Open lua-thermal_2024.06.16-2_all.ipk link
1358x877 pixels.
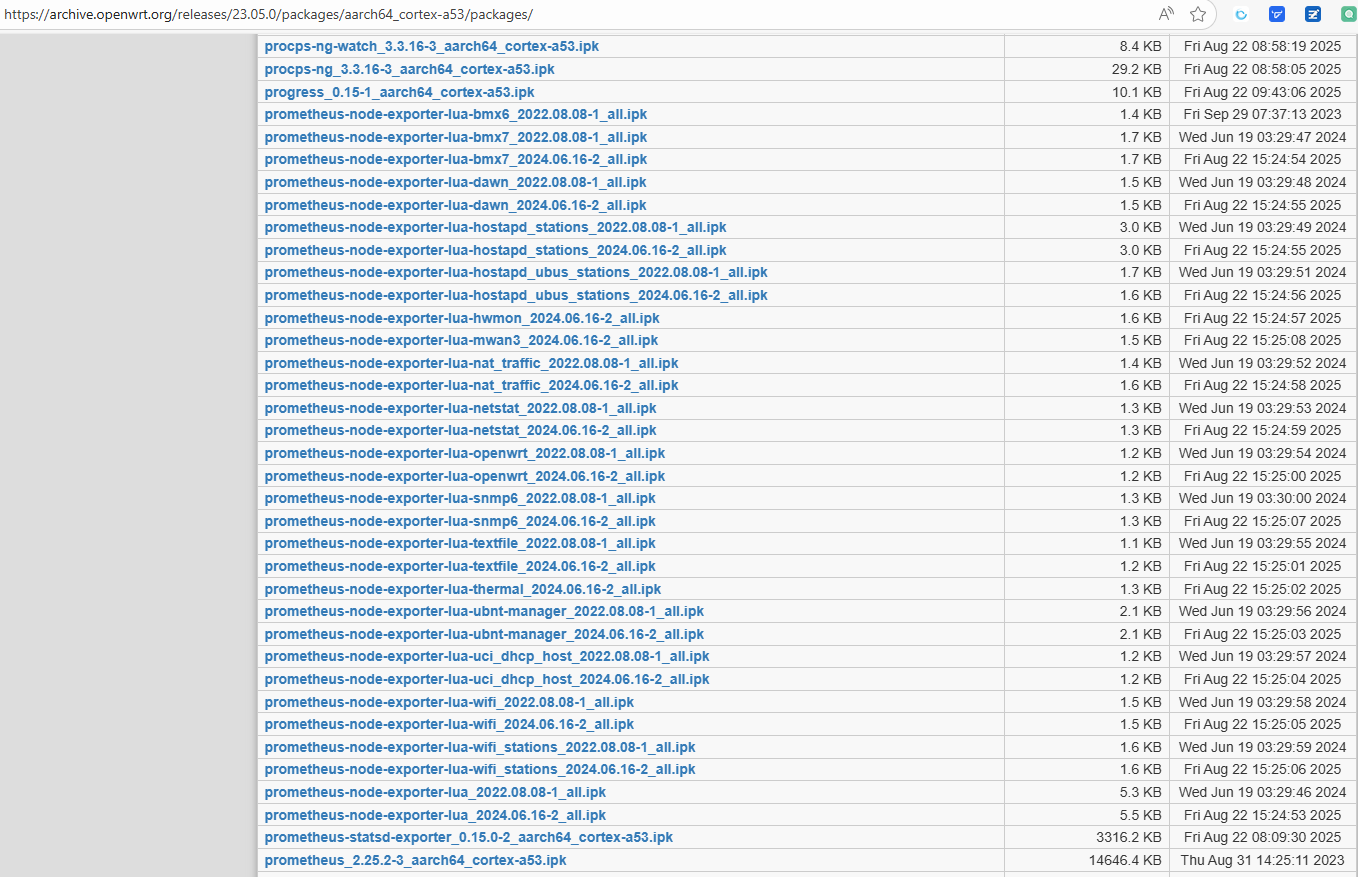[x=463, y=589]
